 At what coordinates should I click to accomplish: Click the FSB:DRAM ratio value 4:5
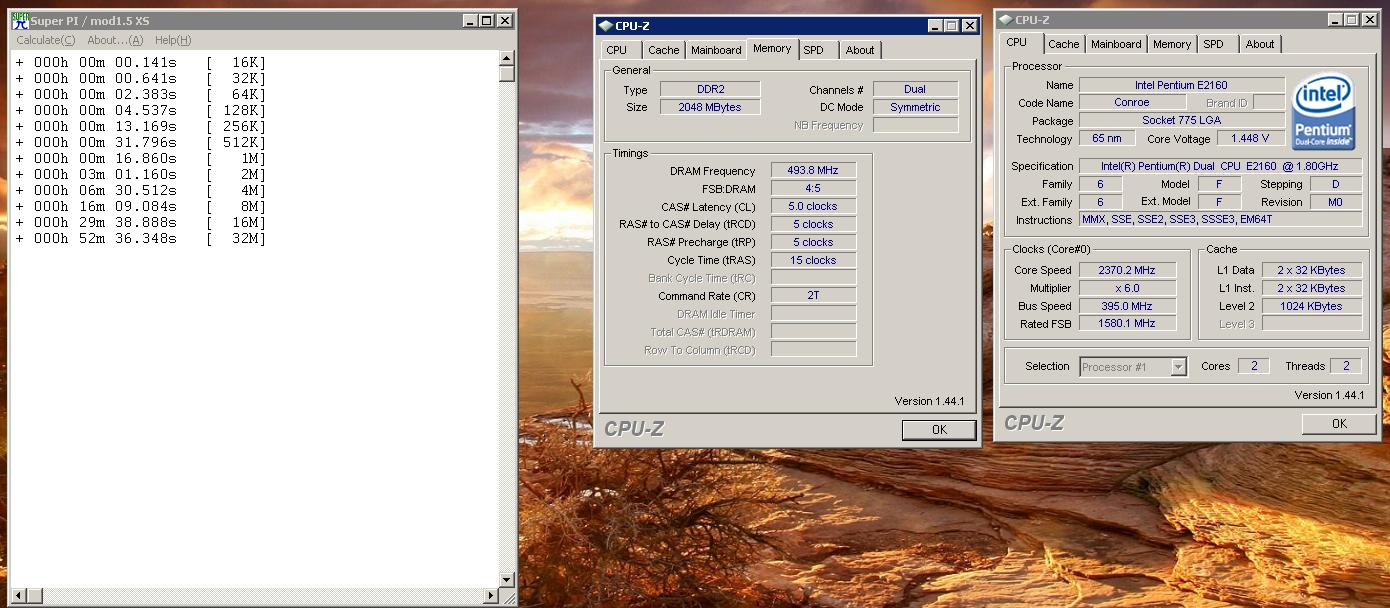pyautogui.click(x=813, y=189)
